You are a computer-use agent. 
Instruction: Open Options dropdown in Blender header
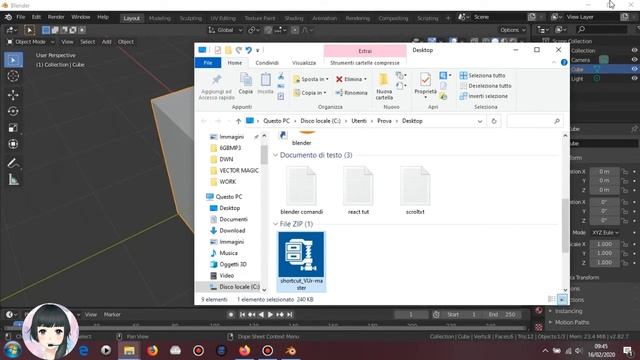[x=512, y=30]
